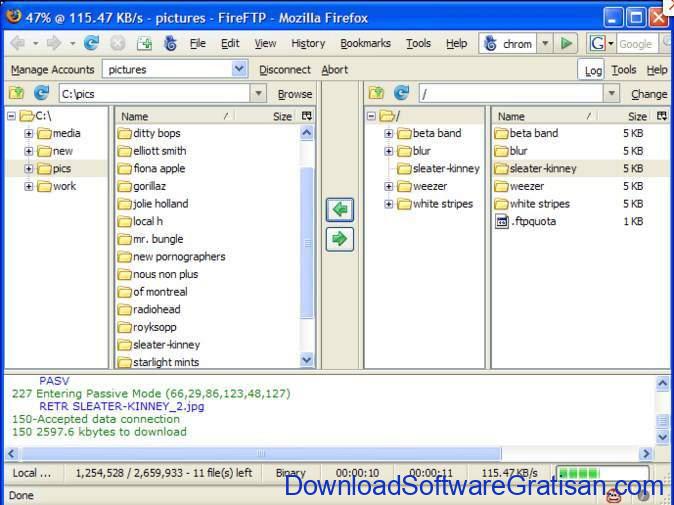Abort the current transfer

pyautogui.click(x=334, y=70)
